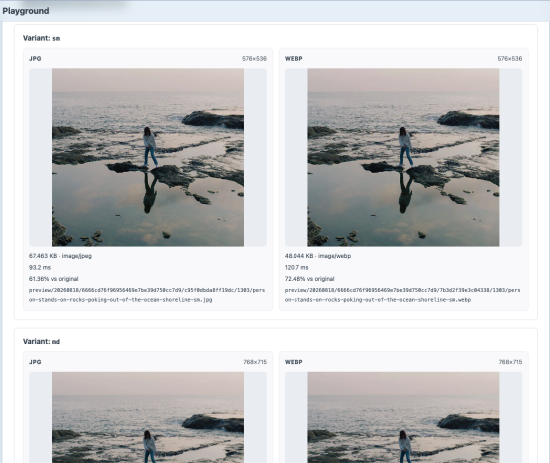Click the 576×536 dimensions on sm WEBP card
Viewport: 550px width, 463px height.
pyautogui.click(x=510, y=59)
